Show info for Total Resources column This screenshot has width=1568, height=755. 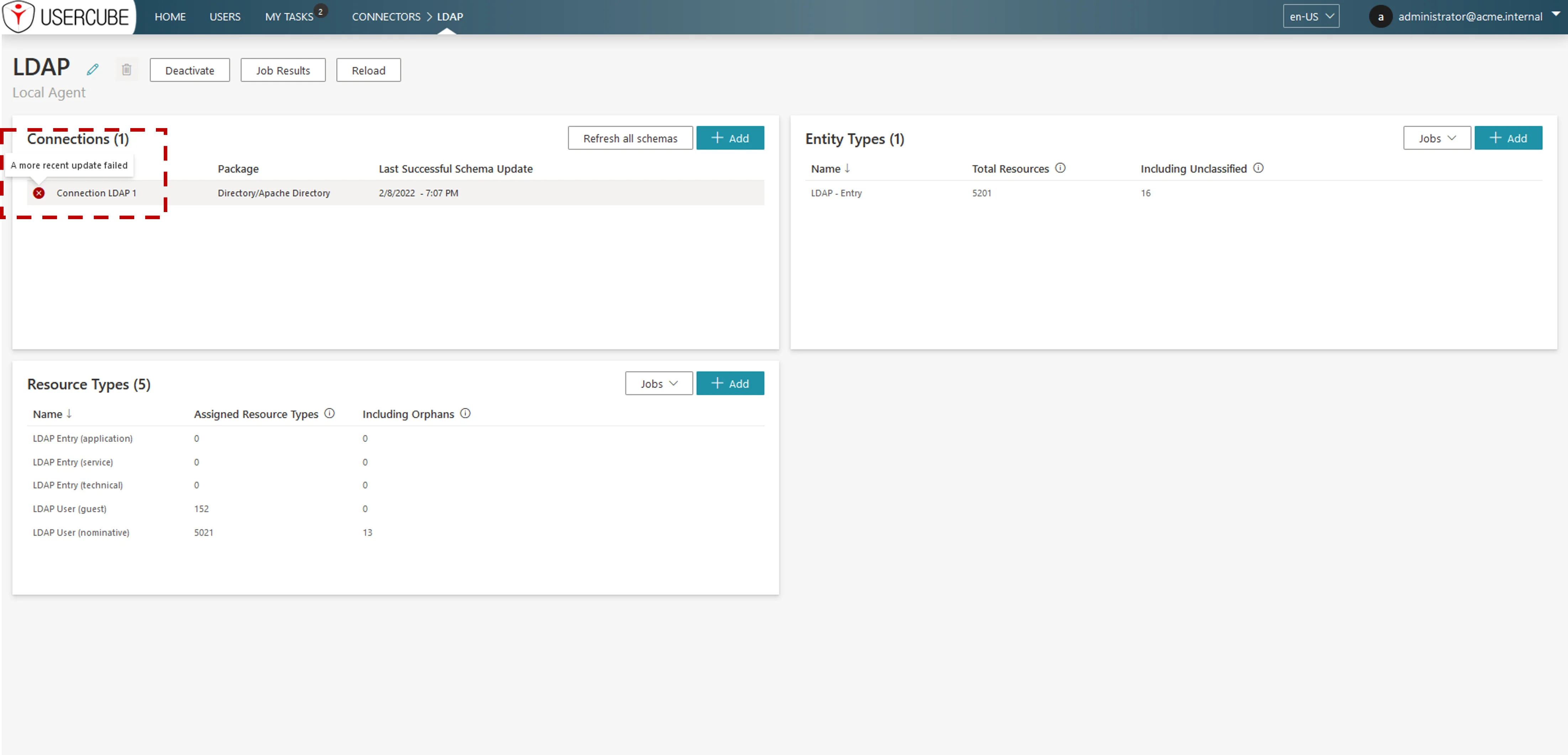pyautogui.click(x=1060, y=168)
